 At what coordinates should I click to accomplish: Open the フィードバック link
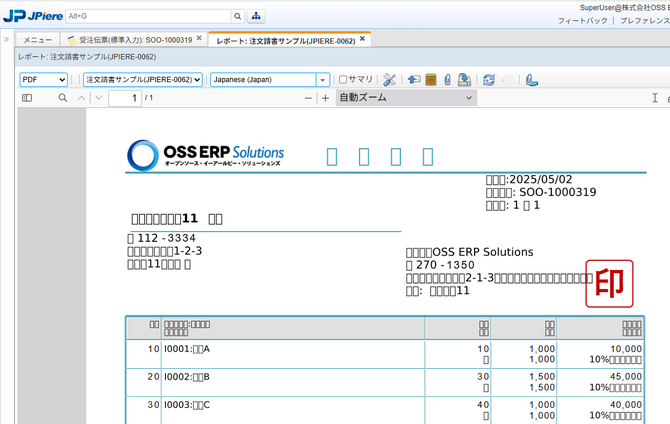582,21
